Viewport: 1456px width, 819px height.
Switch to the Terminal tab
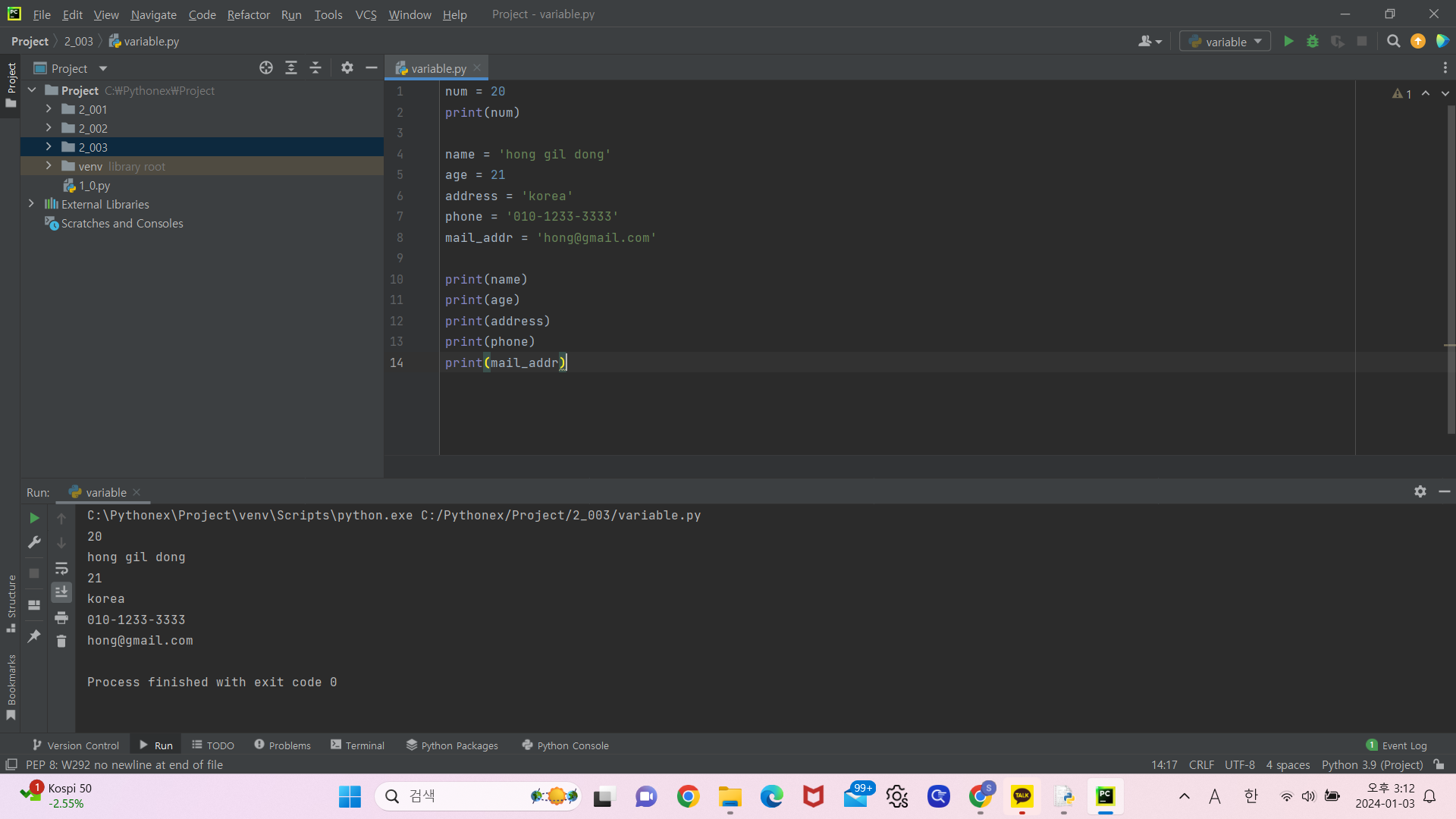358,745
